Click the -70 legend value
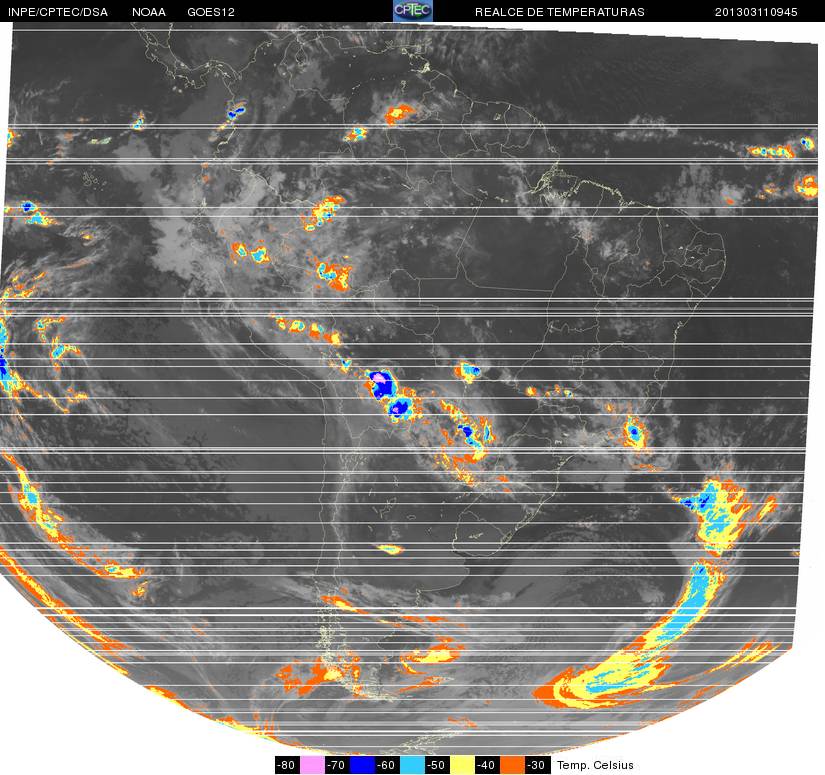Viewport: 825px width, 775px height. click(337, 765)
